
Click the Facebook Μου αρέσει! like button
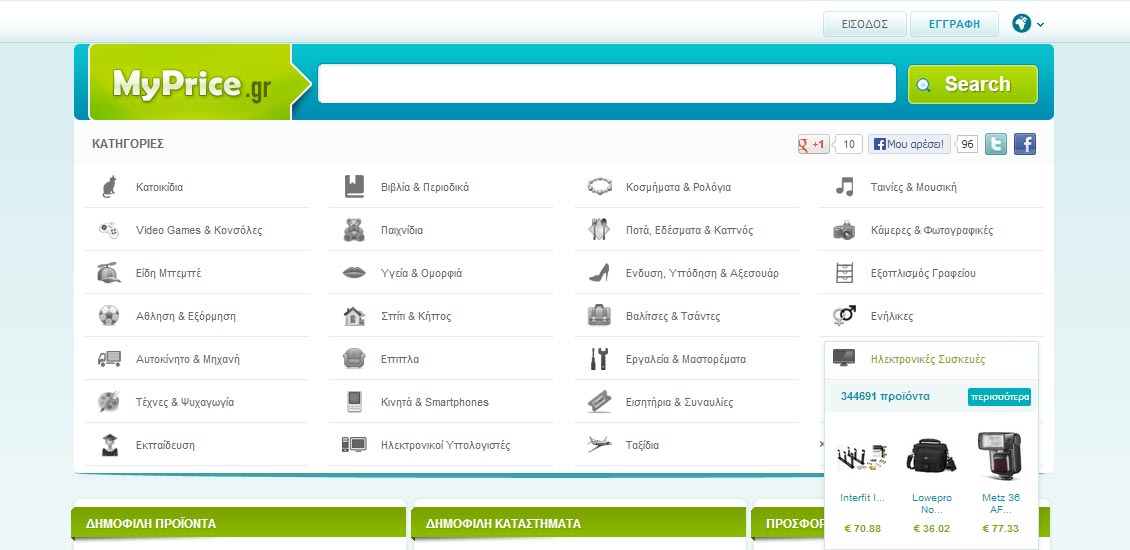click(x=909, y=144)
